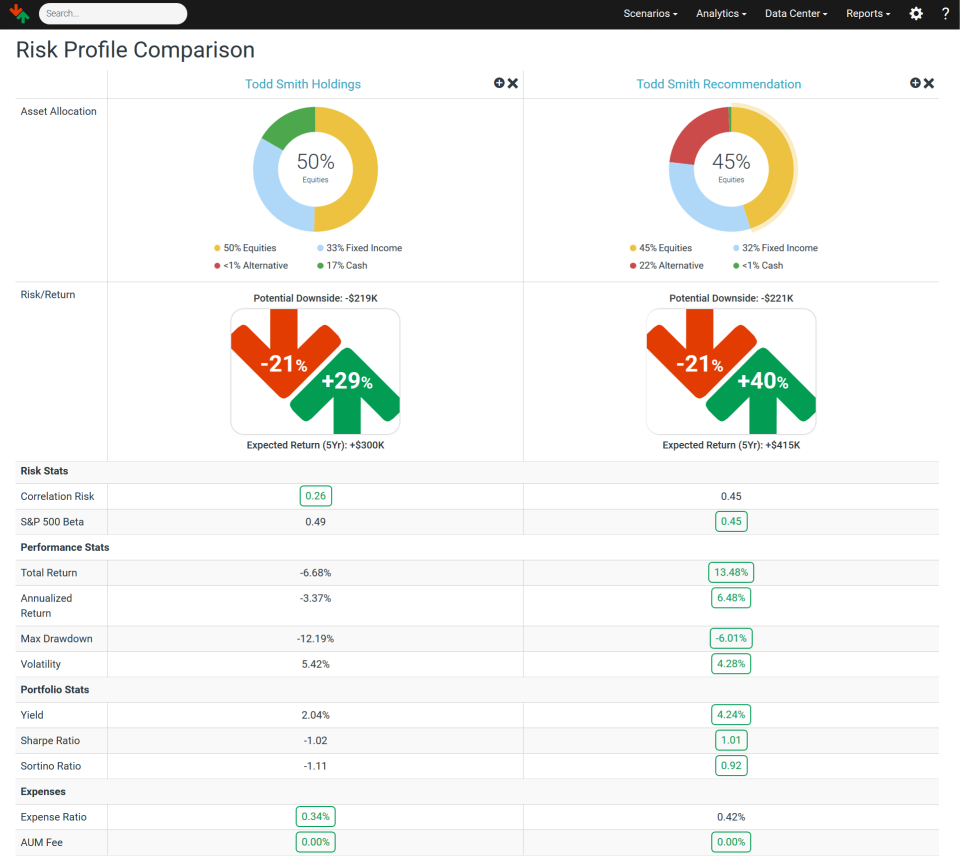Click the help question mark icon

pyautogui.click(x=945, y=14)
